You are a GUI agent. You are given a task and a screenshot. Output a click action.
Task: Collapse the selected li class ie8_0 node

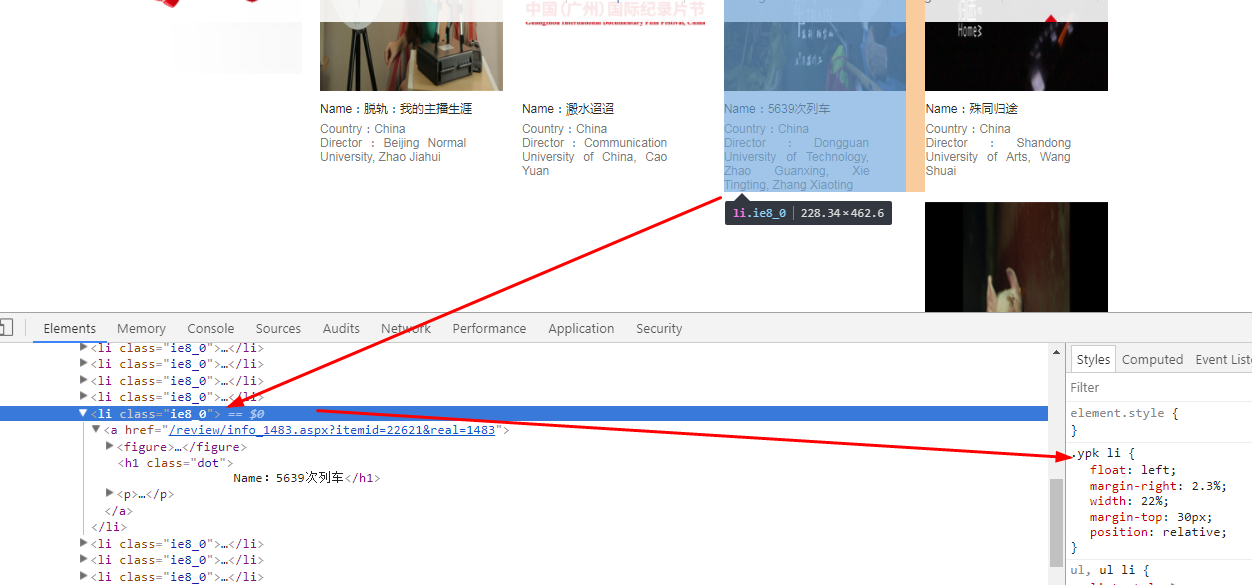(x=84, y=413)
